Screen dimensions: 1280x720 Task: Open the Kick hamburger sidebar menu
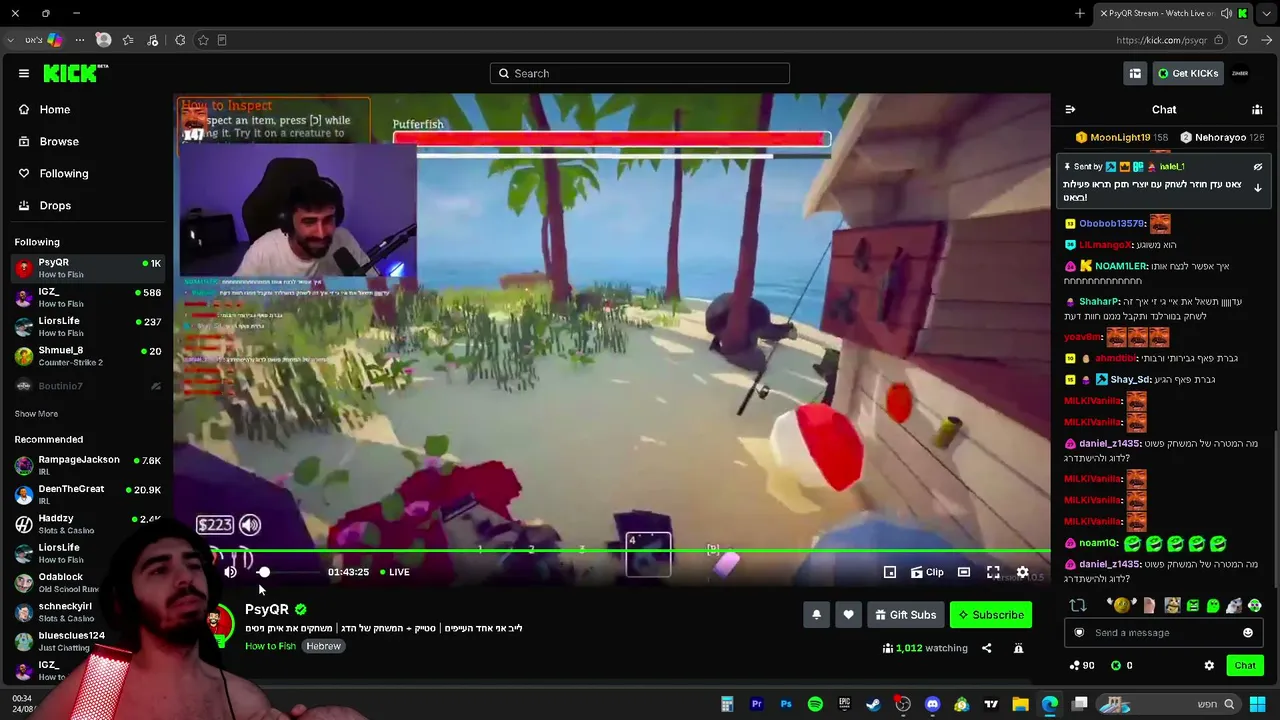(x=24, y=73)
